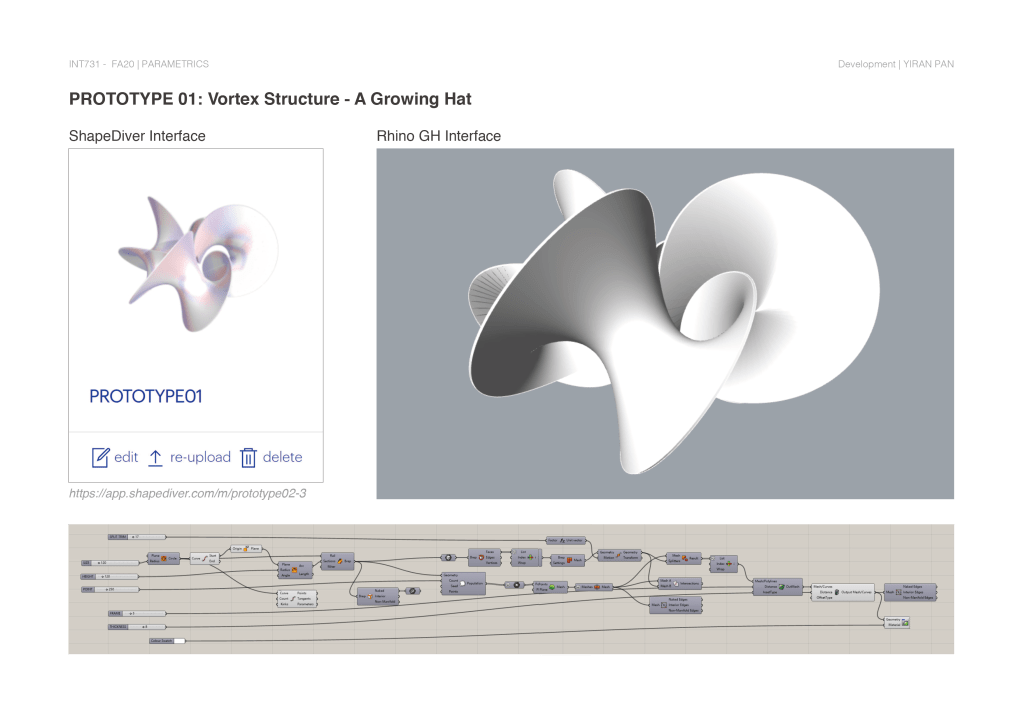Click the Geometry Material preview component
The width and height of the screenshot is (1023, 723).
point(898,623)
